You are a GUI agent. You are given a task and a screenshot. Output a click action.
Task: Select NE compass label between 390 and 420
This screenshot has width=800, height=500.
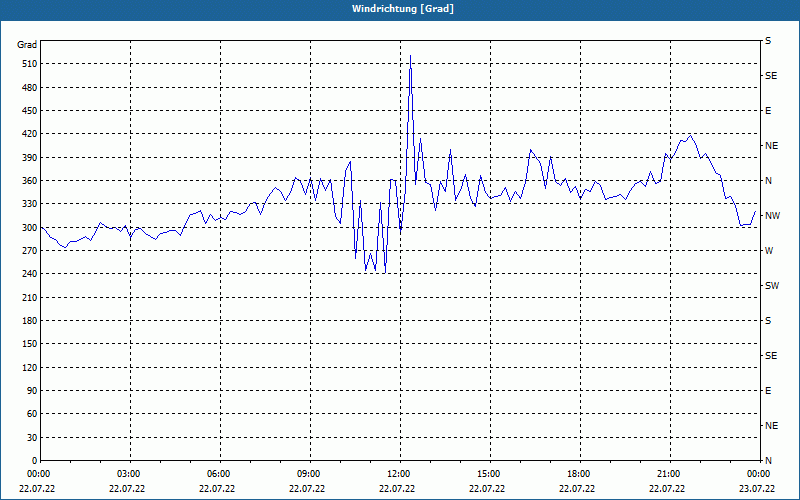point(771,146)
